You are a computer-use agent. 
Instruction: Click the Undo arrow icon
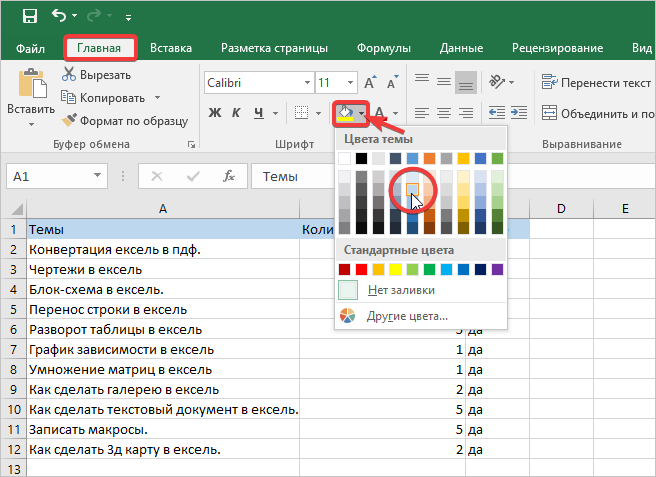pyautogui.click(x=60, y=16)
